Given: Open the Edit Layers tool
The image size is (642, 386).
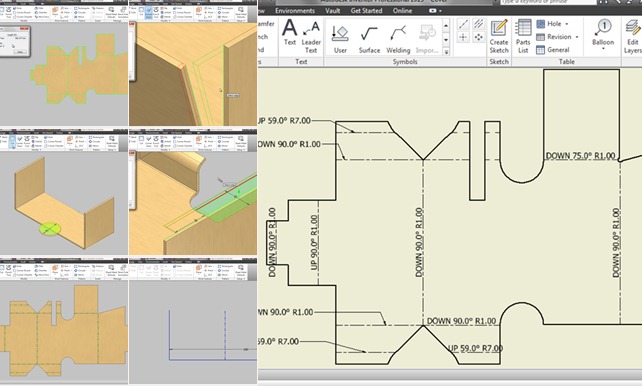Looking at the screenshot, I should 633,36.
